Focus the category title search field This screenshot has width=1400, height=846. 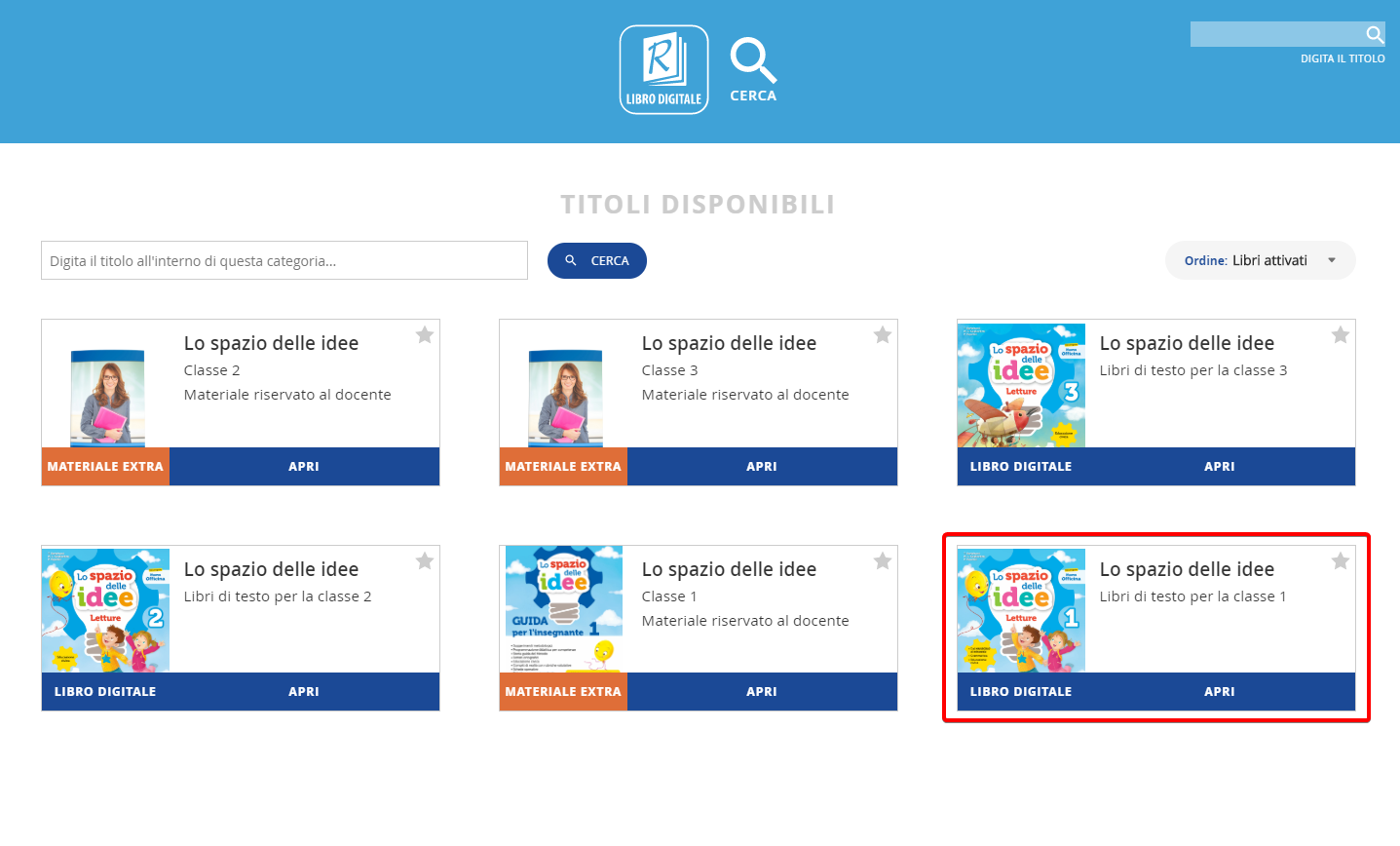[284, 260]
